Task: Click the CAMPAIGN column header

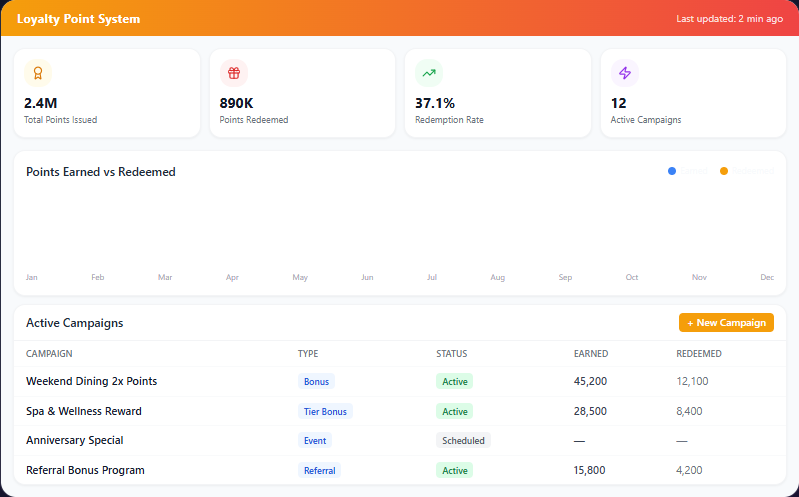Action: click(x=49, y=353)
